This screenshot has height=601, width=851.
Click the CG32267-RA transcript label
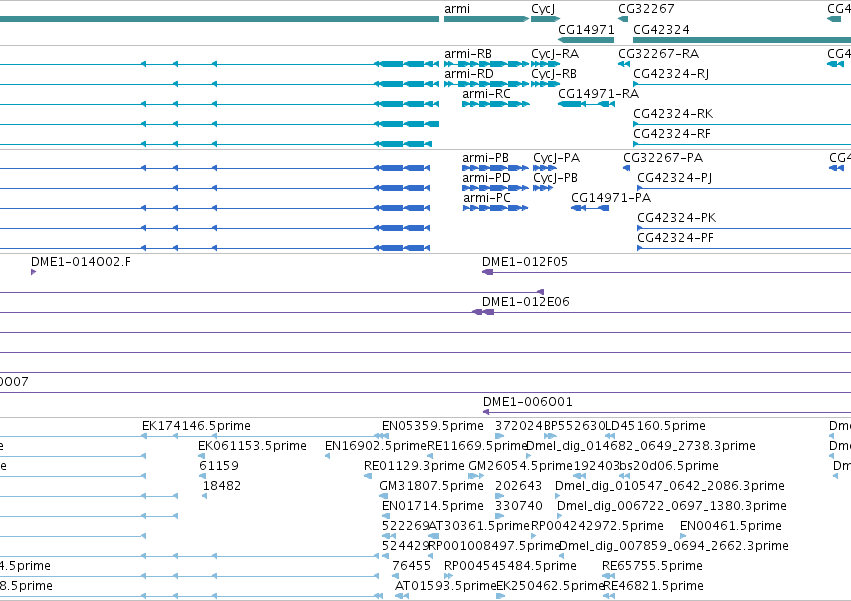[x=659, y=54]
